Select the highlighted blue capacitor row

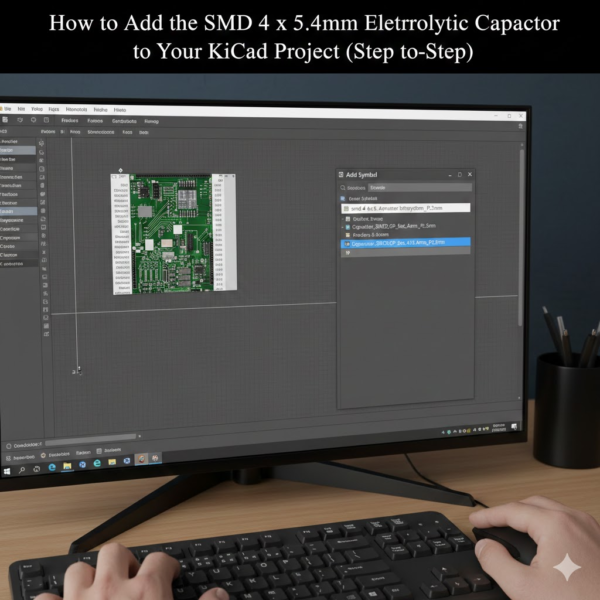point(406,243)
